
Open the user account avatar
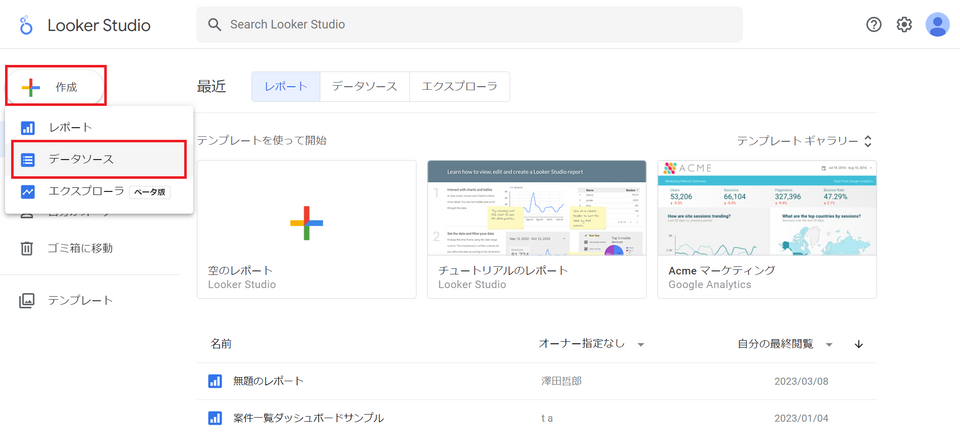click(937, 24)
